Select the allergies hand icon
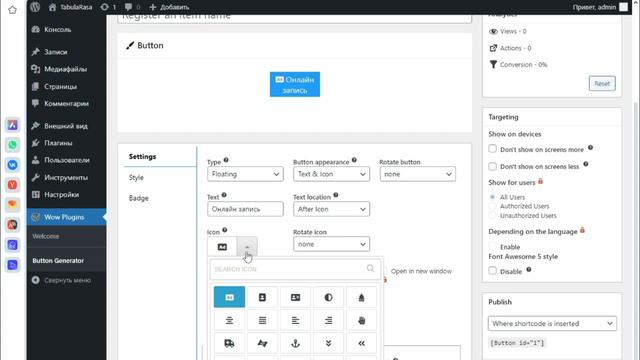The width and height of the screenshot is (640, 360). click(361, 320)
